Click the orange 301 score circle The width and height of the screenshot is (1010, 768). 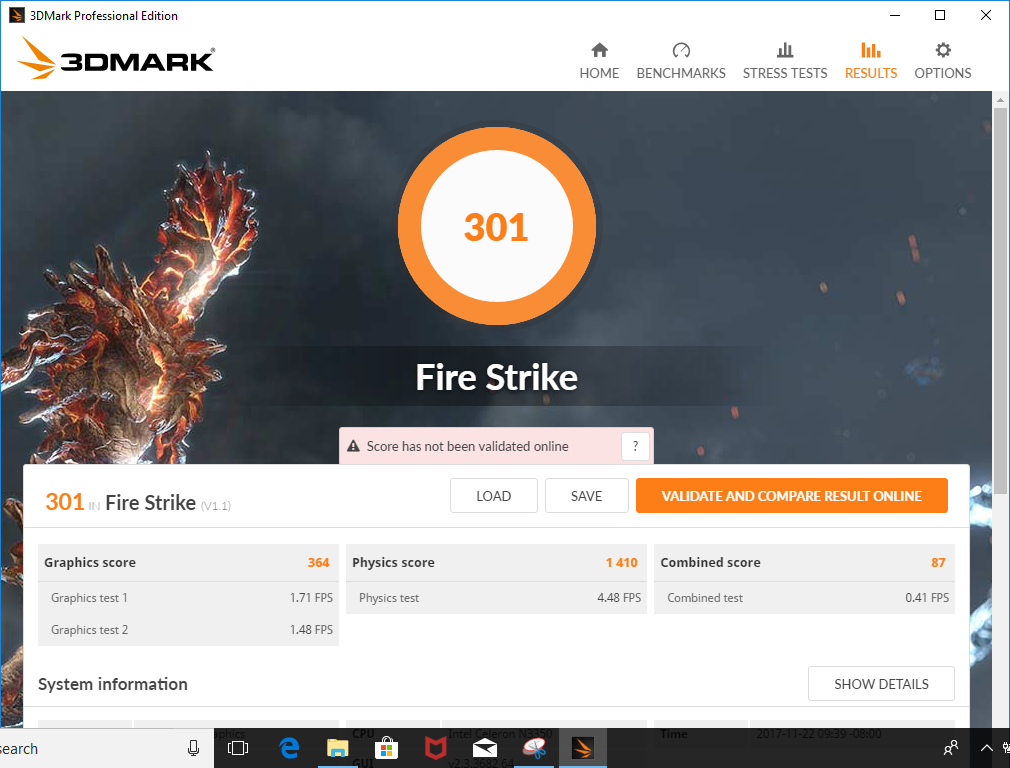[x=497, y=226]
